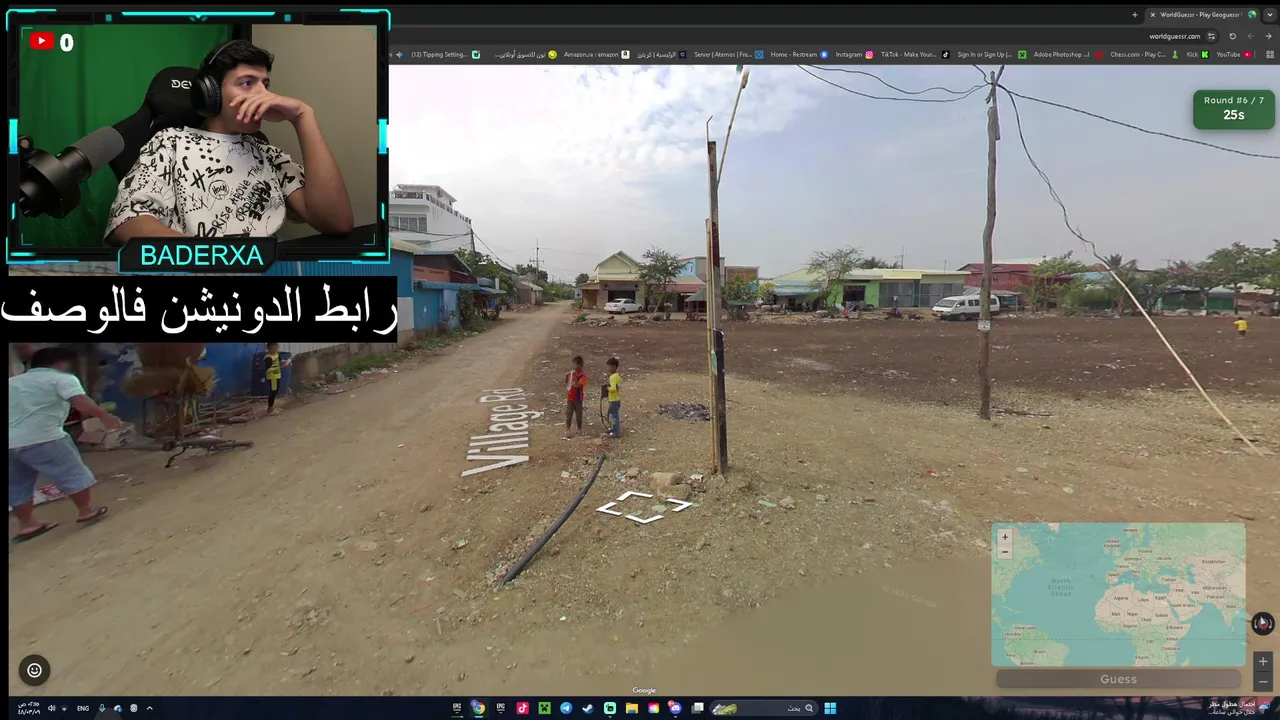Open the Kick bookmark
Viewport: 1280px width, 720px height.
1196,55
